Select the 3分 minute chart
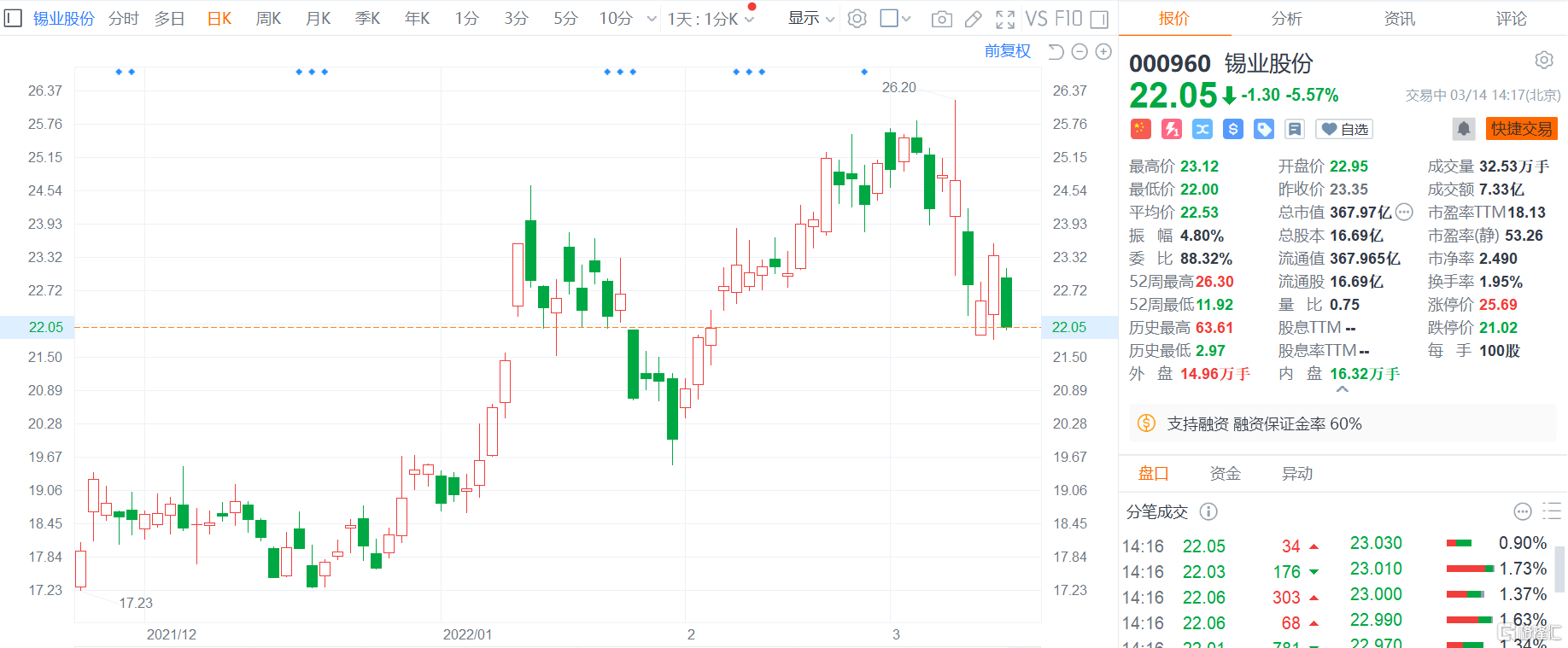The width and height of the screenshot is (1568, 648). pyautogui.click(x=516, y=19)
